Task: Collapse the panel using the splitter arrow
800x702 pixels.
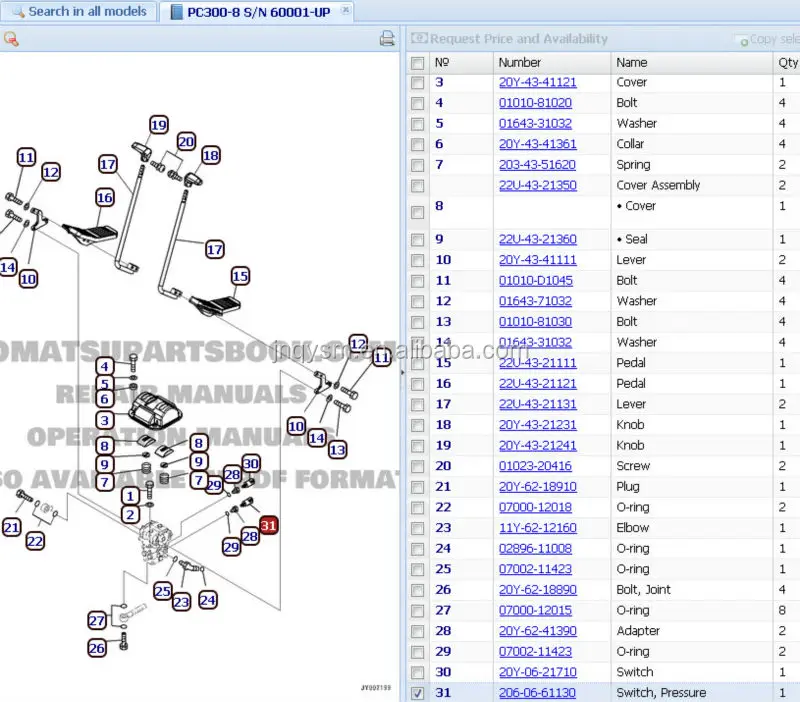Action: pyautogui.click(x=402, y=371)
